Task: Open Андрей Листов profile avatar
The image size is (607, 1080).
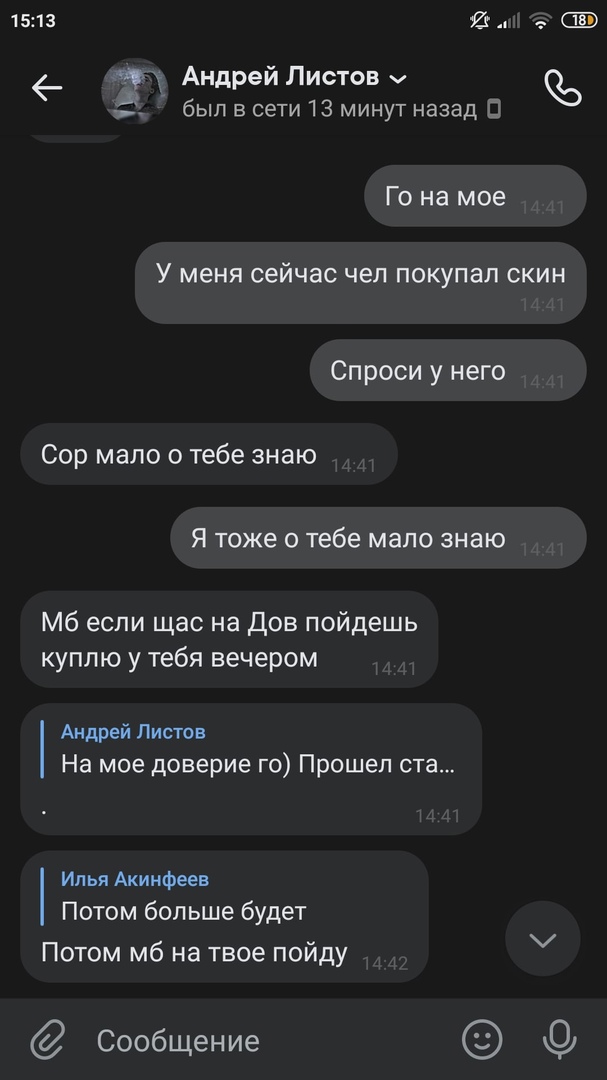Action: 135,90
